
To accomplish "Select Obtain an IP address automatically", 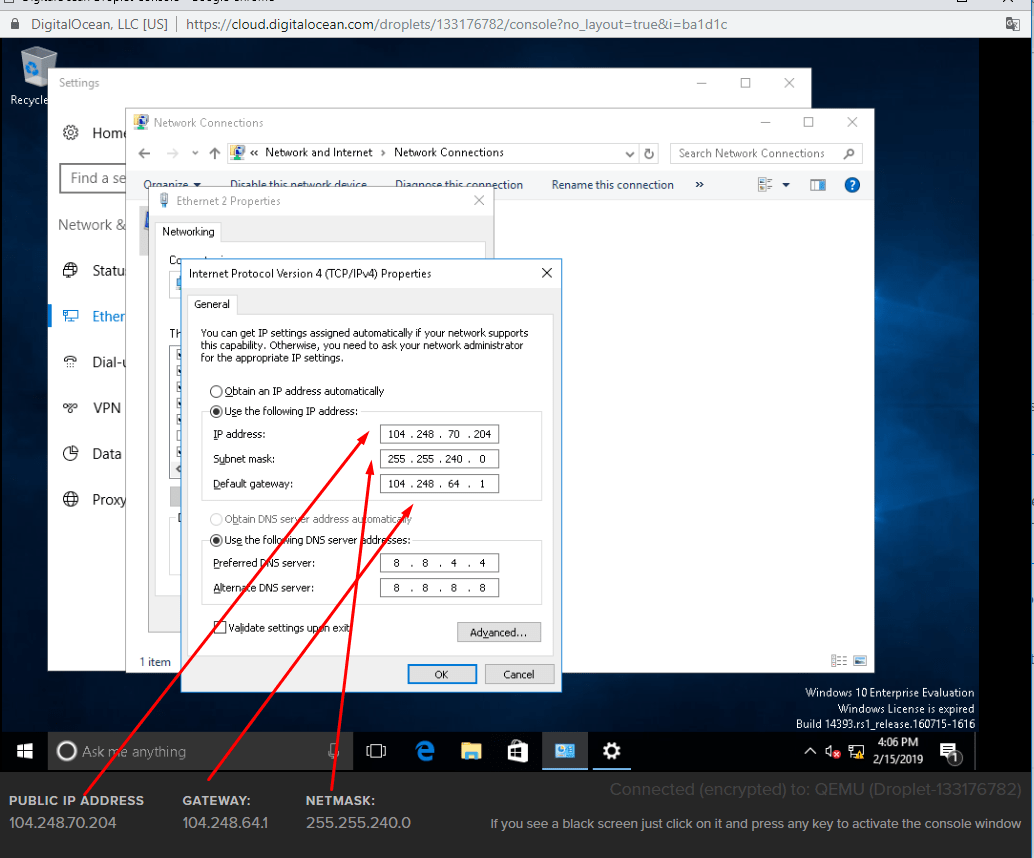I will (x=215, y=391).
